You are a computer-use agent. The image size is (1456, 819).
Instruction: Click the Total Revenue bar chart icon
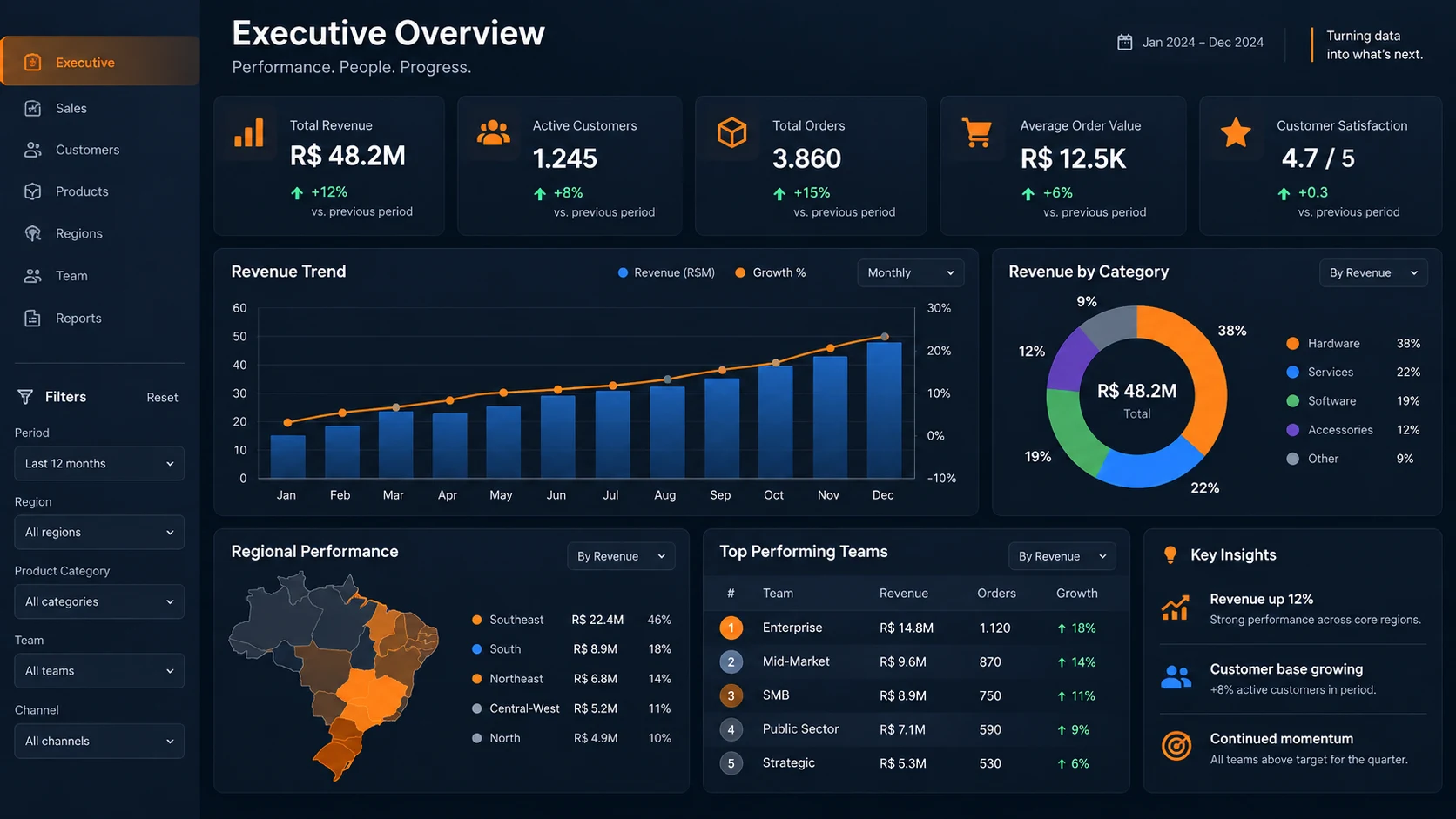coord(249,133)
